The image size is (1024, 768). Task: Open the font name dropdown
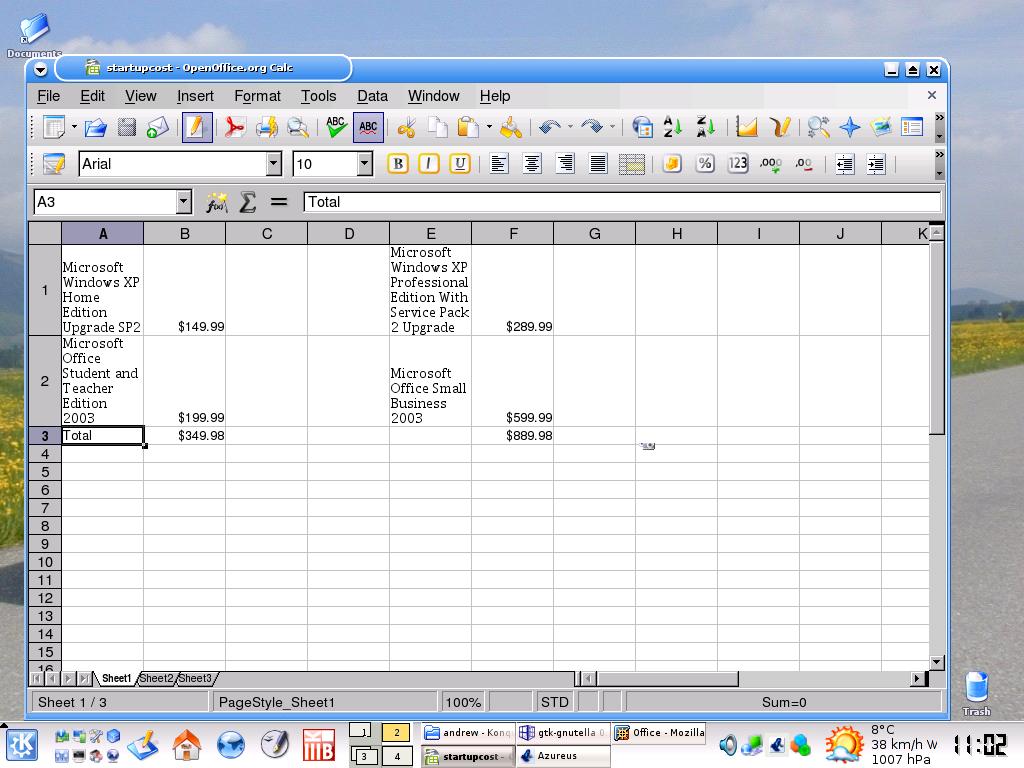(x=273, y=164)
